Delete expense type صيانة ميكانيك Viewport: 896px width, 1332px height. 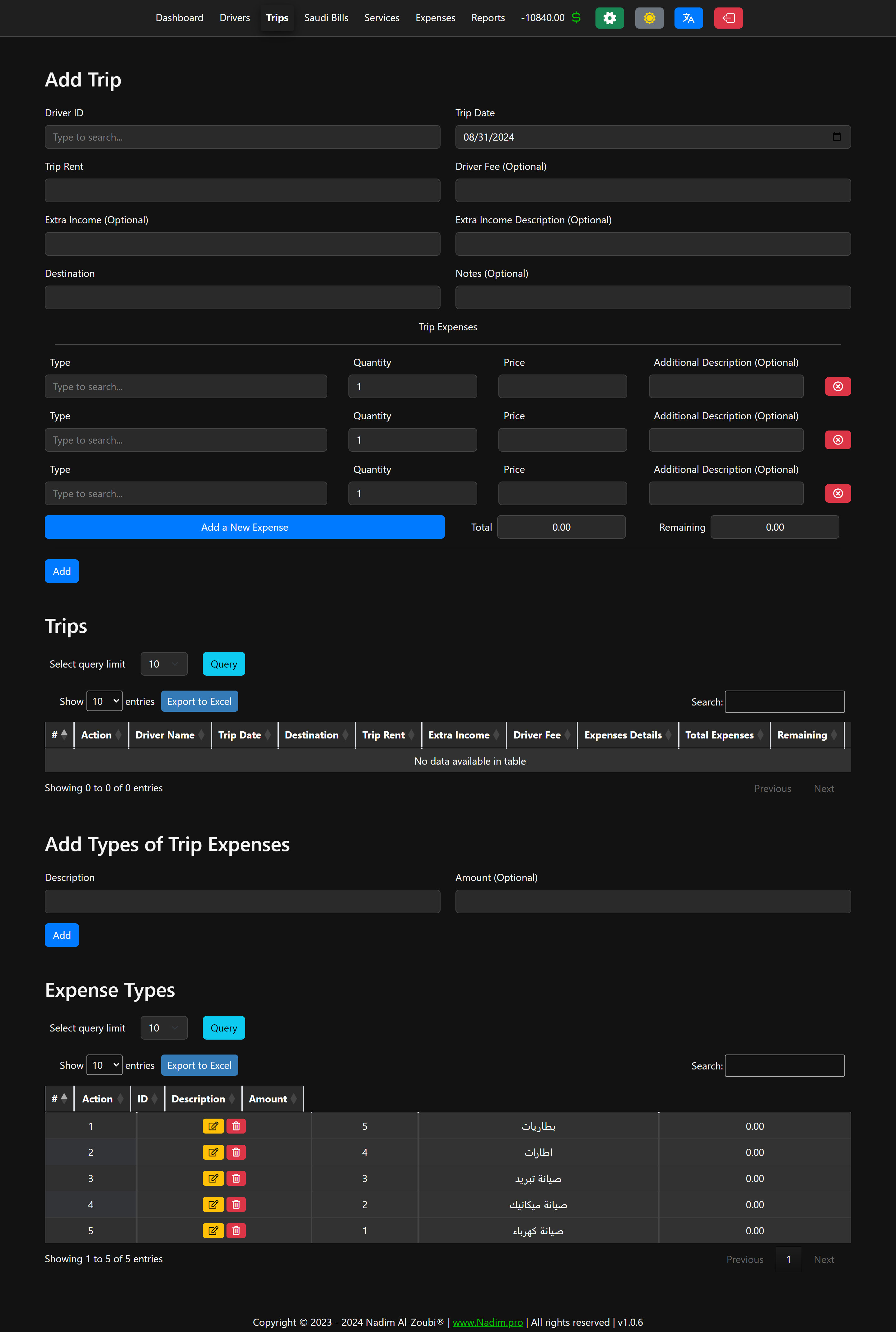click(x=236, y=1205)
